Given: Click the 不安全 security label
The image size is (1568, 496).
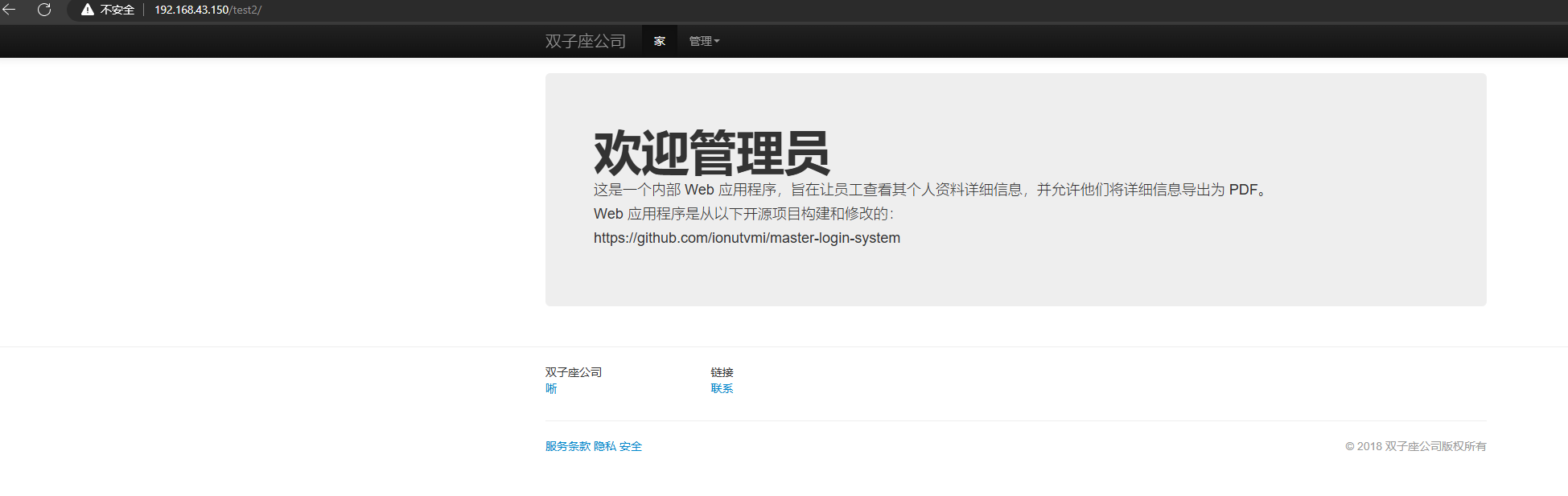Looking at the screenshot, I should pos(117,10).
